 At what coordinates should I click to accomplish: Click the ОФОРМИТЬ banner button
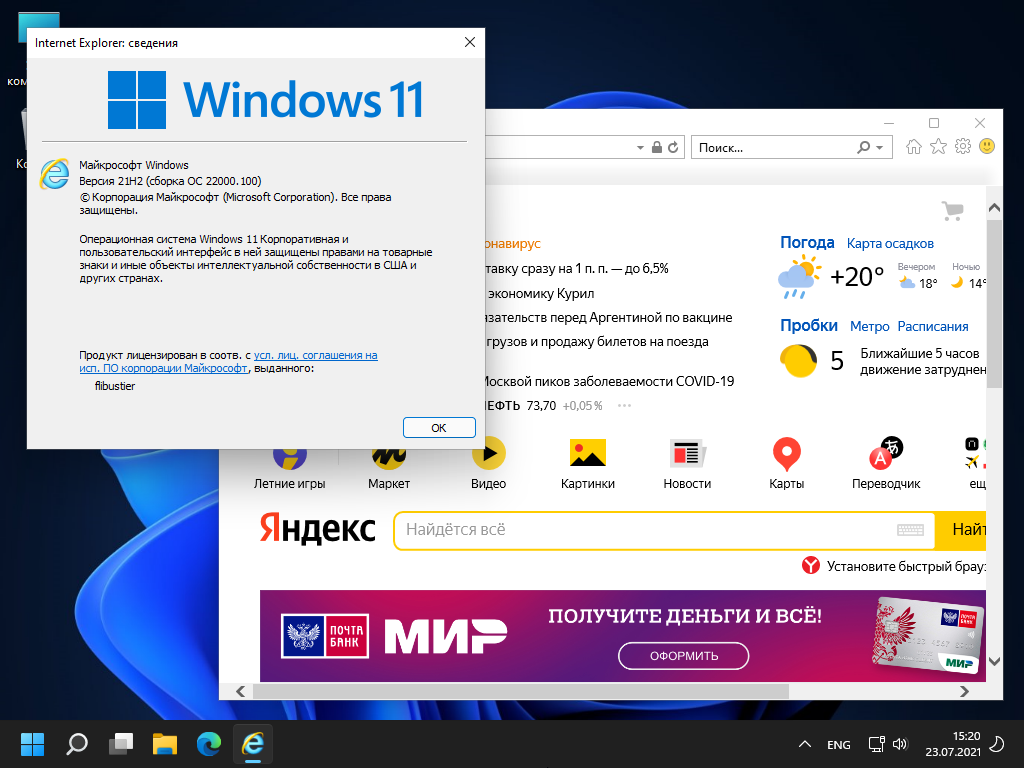coord(683,656)
